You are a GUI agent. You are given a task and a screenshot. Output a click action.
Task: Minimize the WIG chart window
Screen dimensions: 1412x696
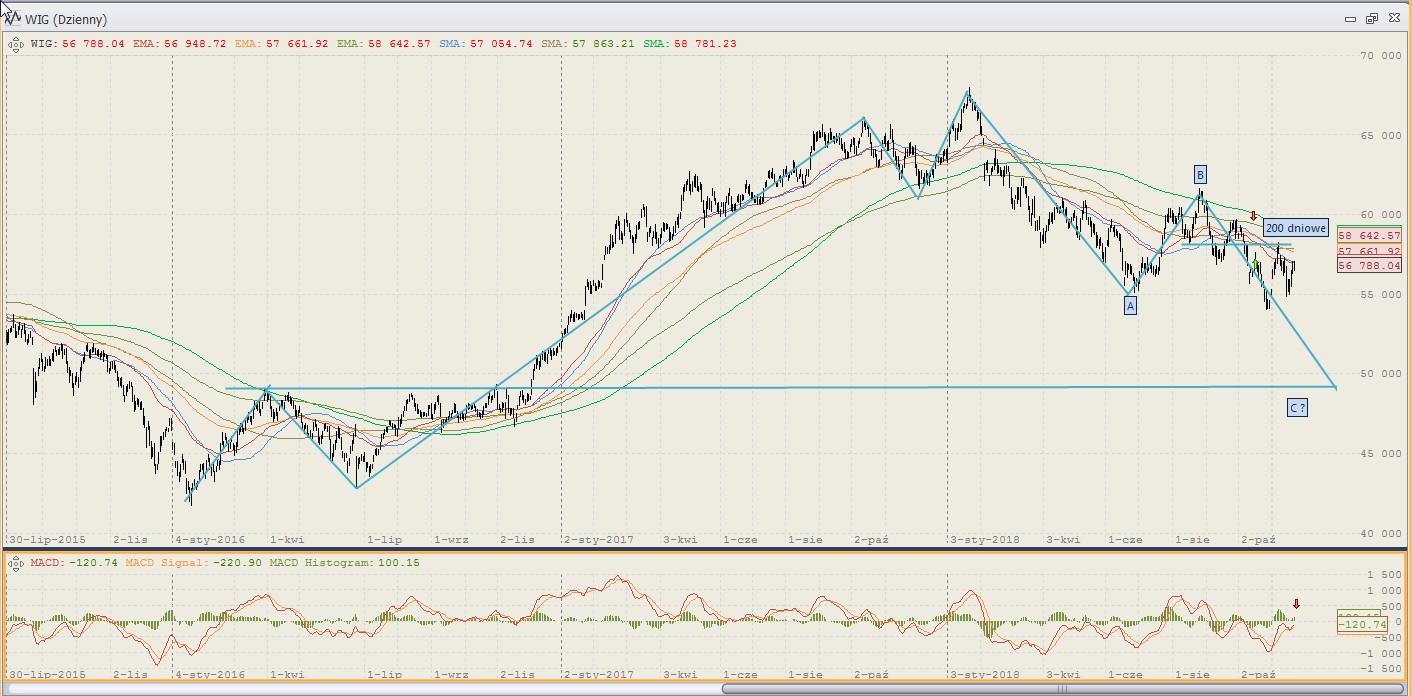(1349, 19)
